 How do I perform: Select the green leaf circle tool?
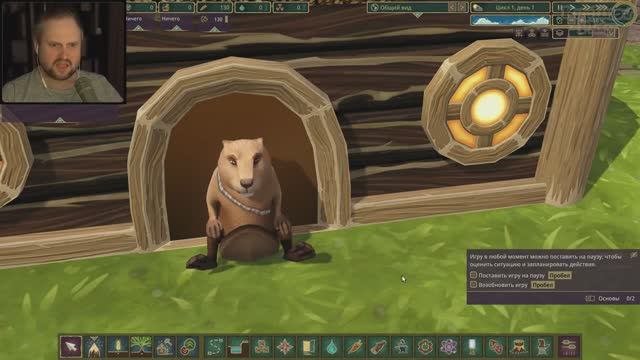click(x=188, y=347)
